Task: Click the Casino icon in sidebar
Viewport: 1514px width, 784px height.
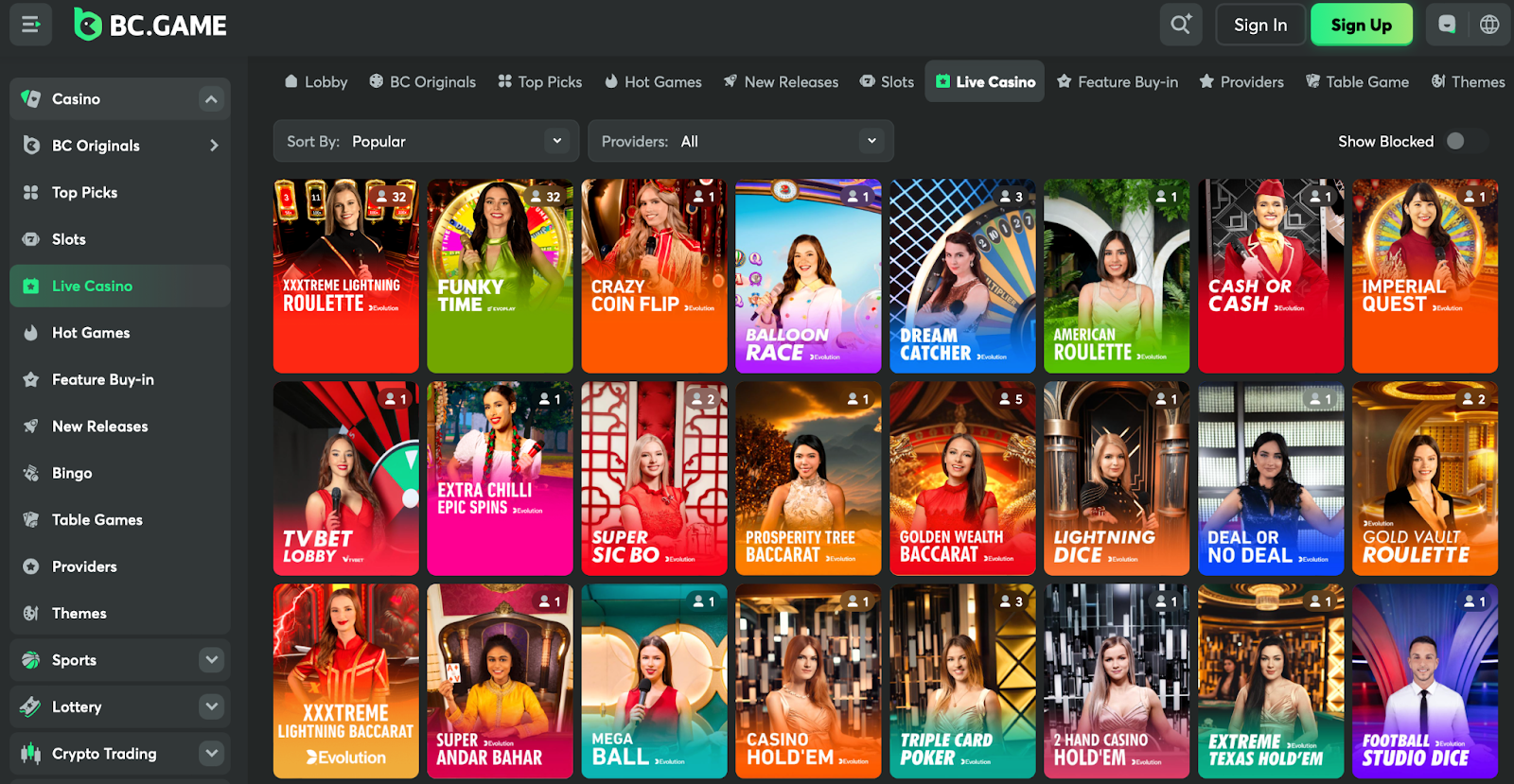Action: (x=31, y=98)
